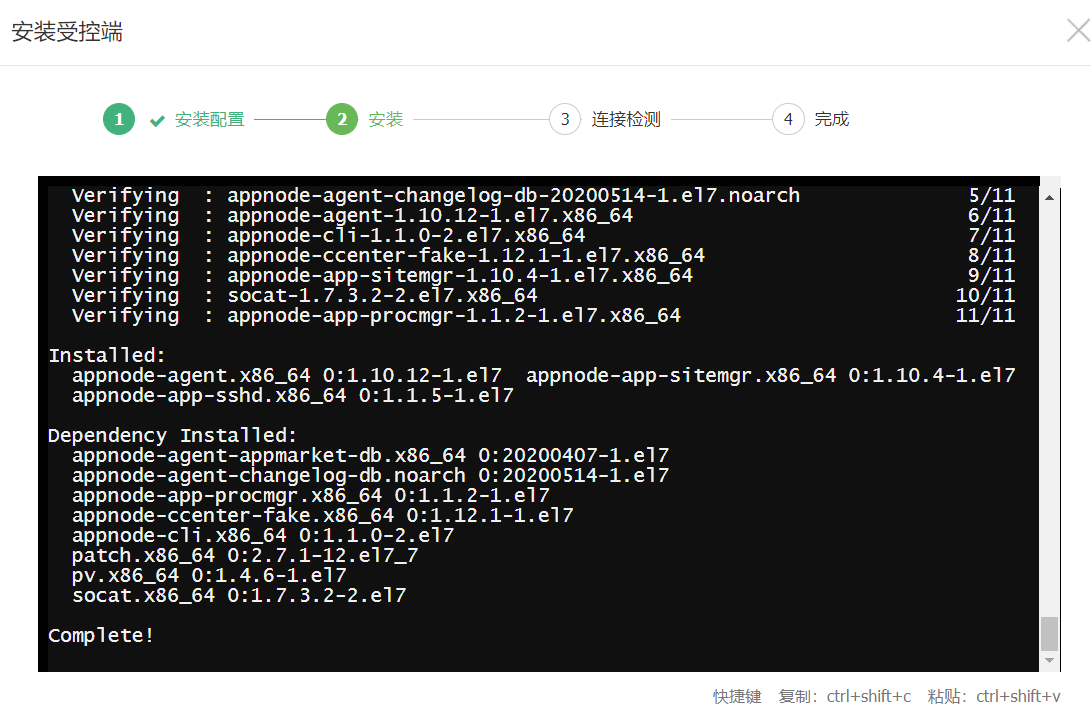
Task: Click the 安装受控端 dialog title
Action: (x=67, y=32)
